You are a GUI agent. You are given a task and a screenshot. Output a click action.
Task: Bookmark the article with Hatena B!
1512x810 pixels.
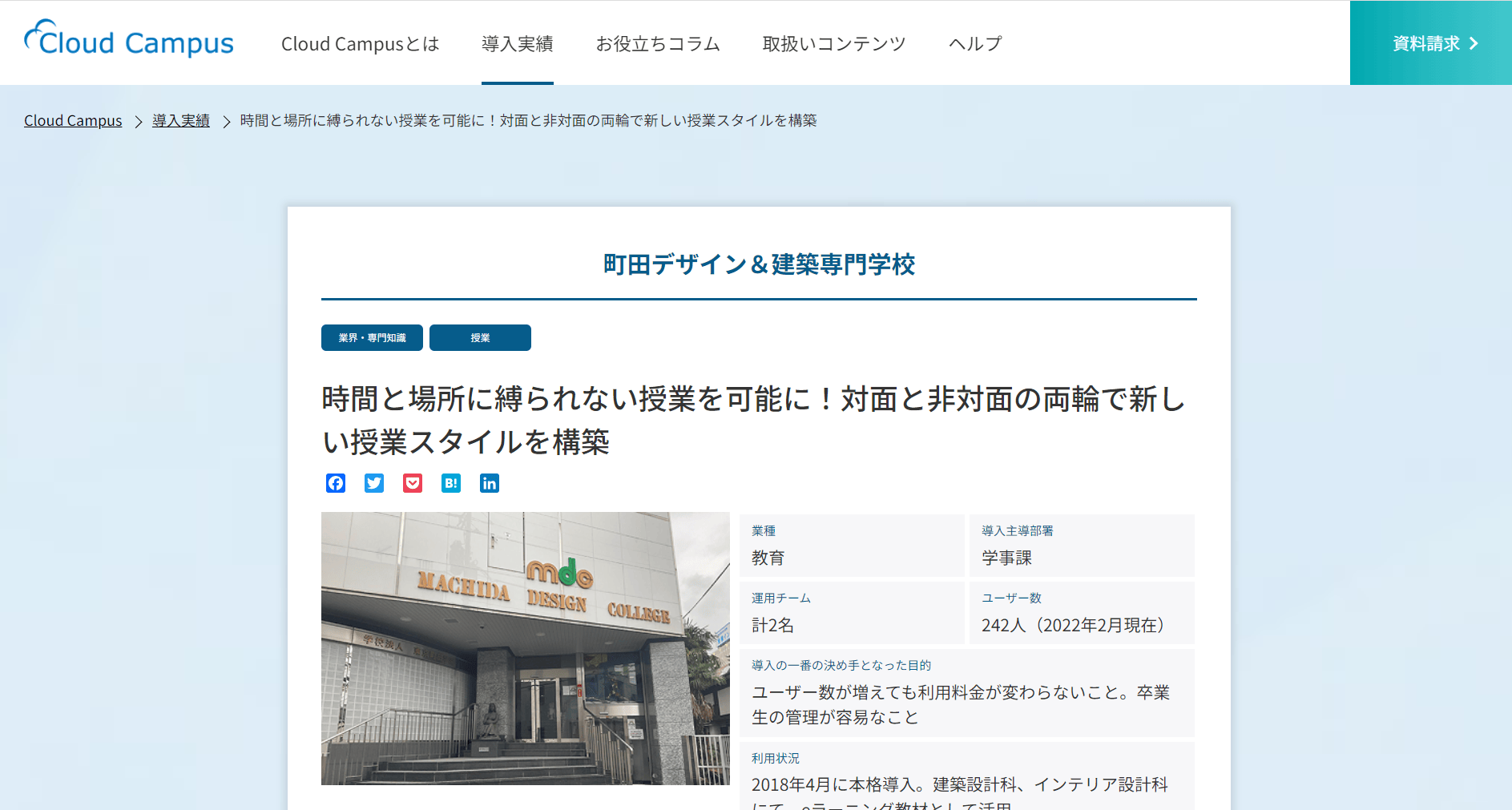click(451, 483)
